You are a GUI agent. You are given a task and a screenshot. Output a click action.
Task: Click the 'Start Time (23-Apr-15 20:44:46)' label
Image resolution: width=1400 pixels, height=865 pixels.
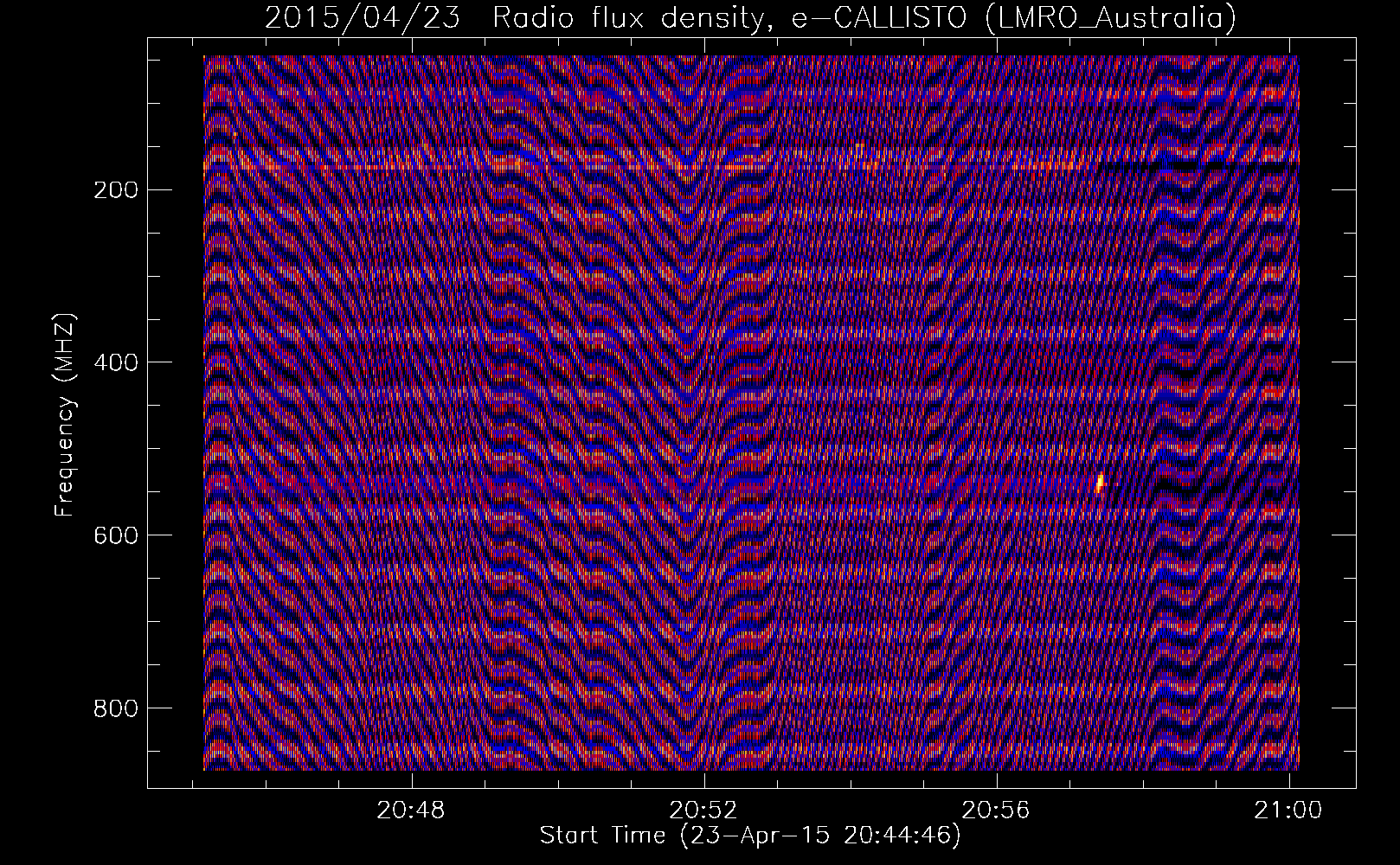[750, 836]
